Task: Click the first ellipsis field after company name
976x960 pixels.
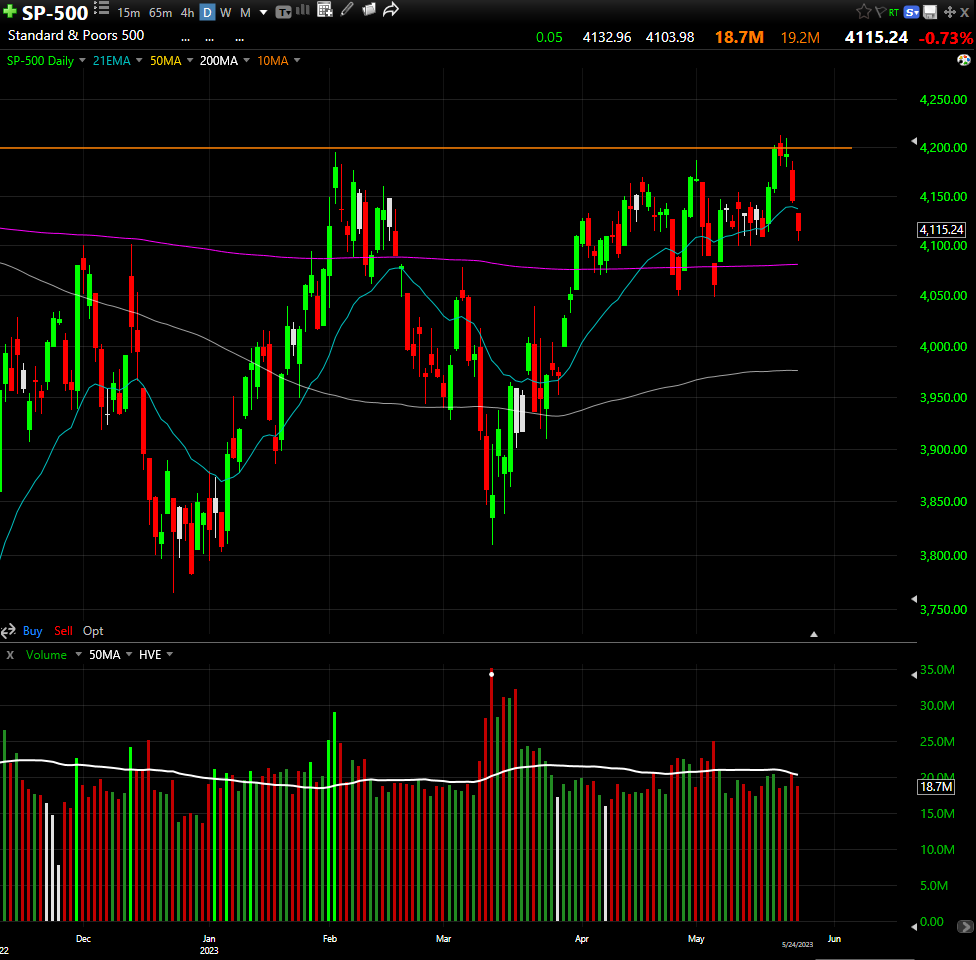Action: coord(185,39)
